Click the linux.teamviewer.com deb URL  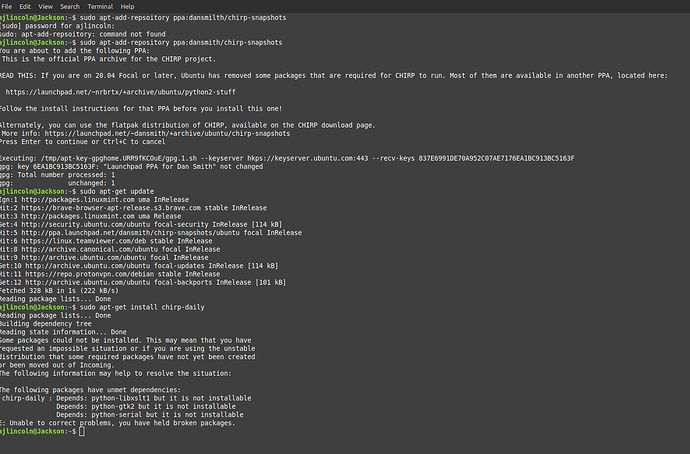(x=86, y=241)
